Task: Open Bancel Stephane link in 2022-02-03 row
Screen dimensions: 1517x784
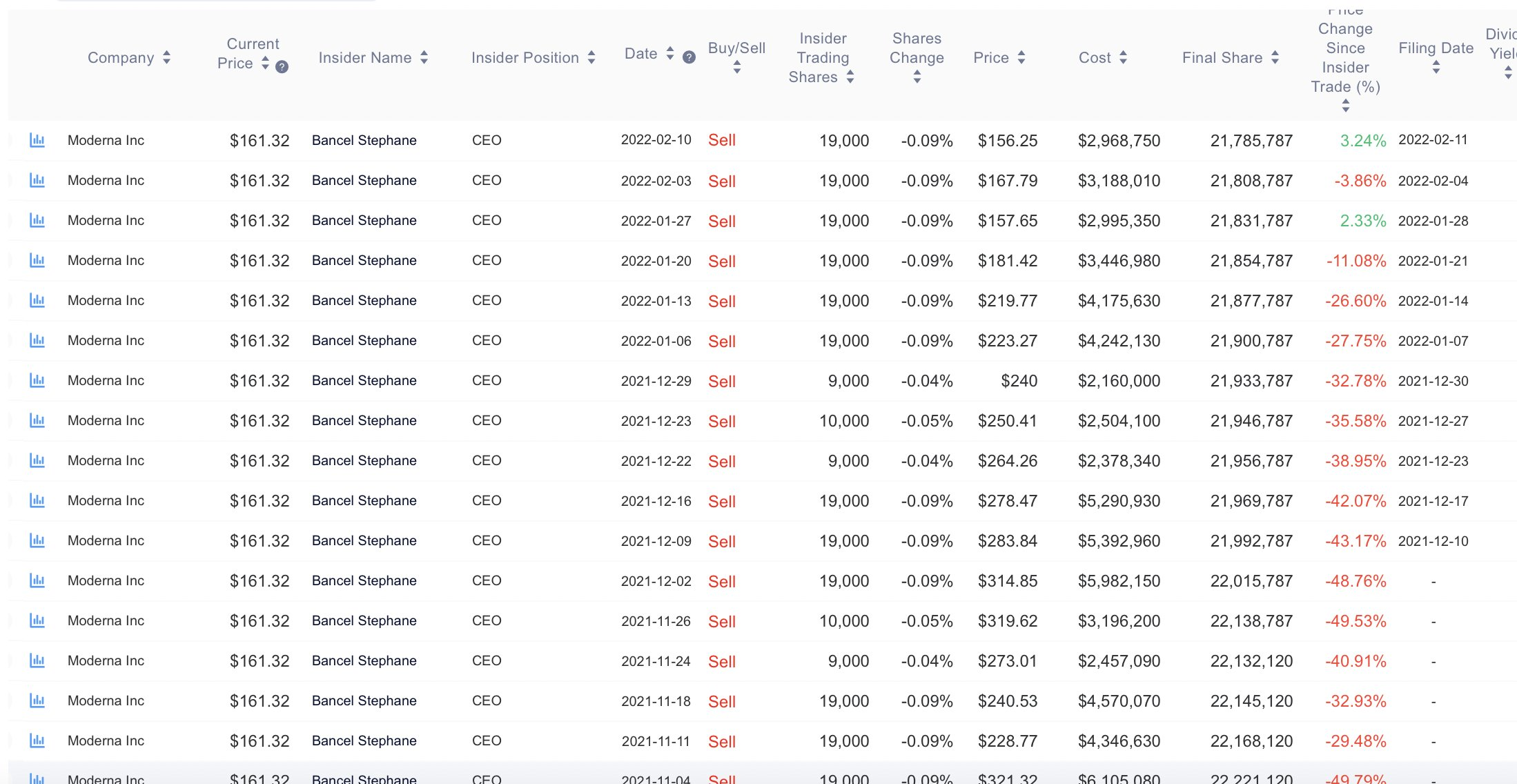Action: click(x=364, y=181)
